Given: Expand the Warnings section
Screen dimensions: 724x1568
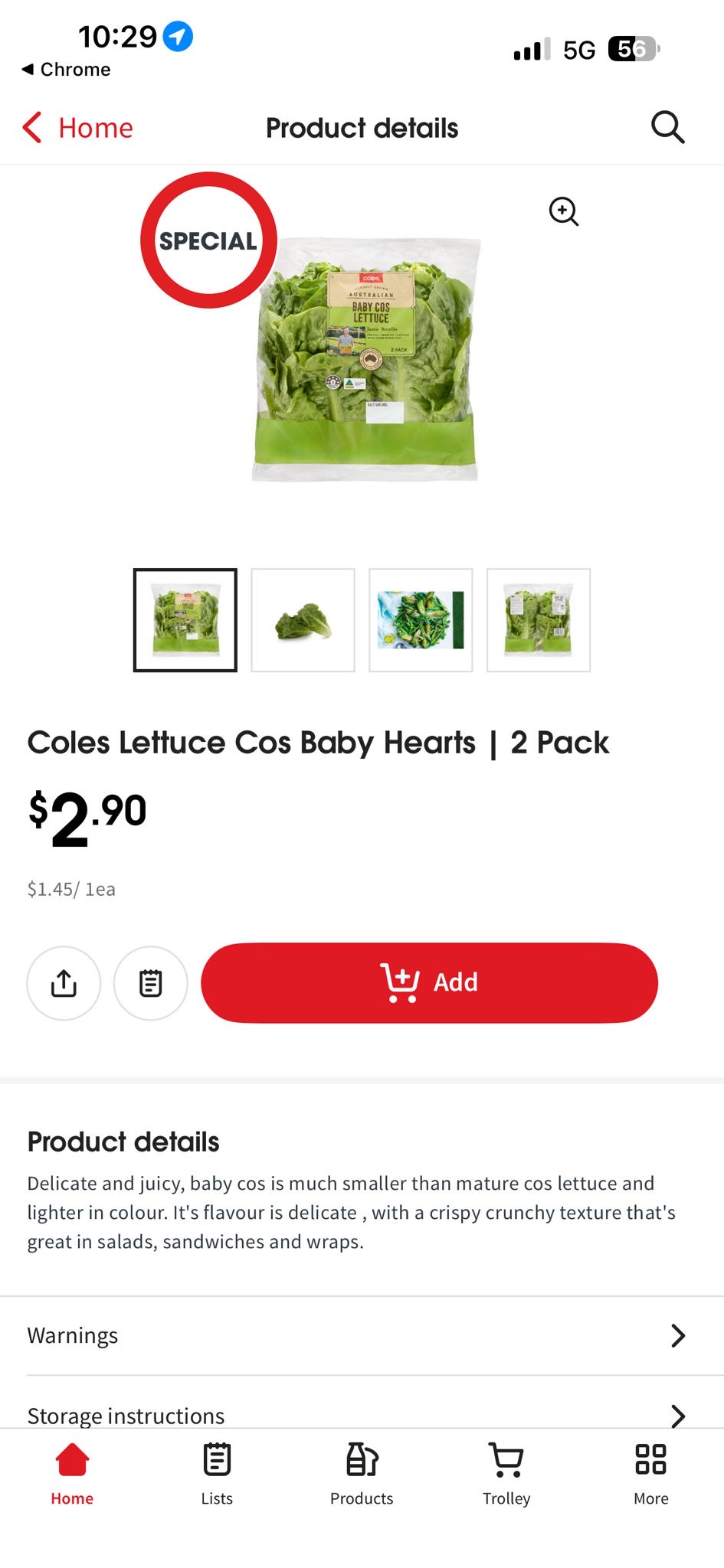Looking at the screenshot, I should tap(362, 1335).
